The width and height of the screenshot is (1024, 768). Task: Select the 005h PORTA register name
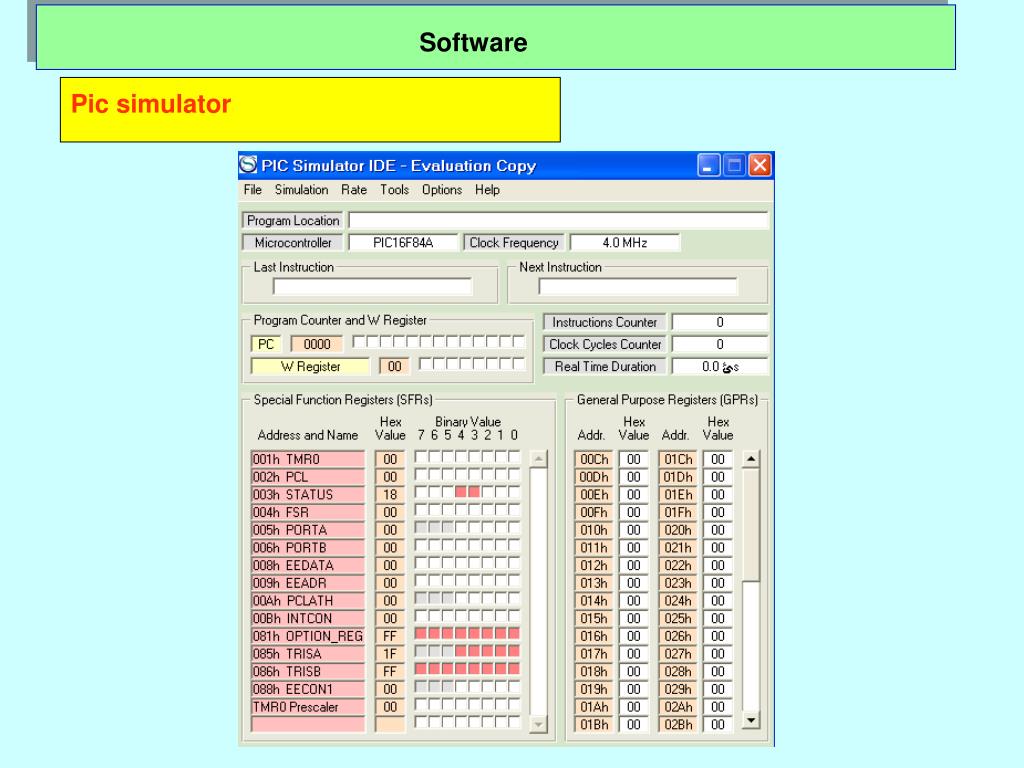(308, 530)
